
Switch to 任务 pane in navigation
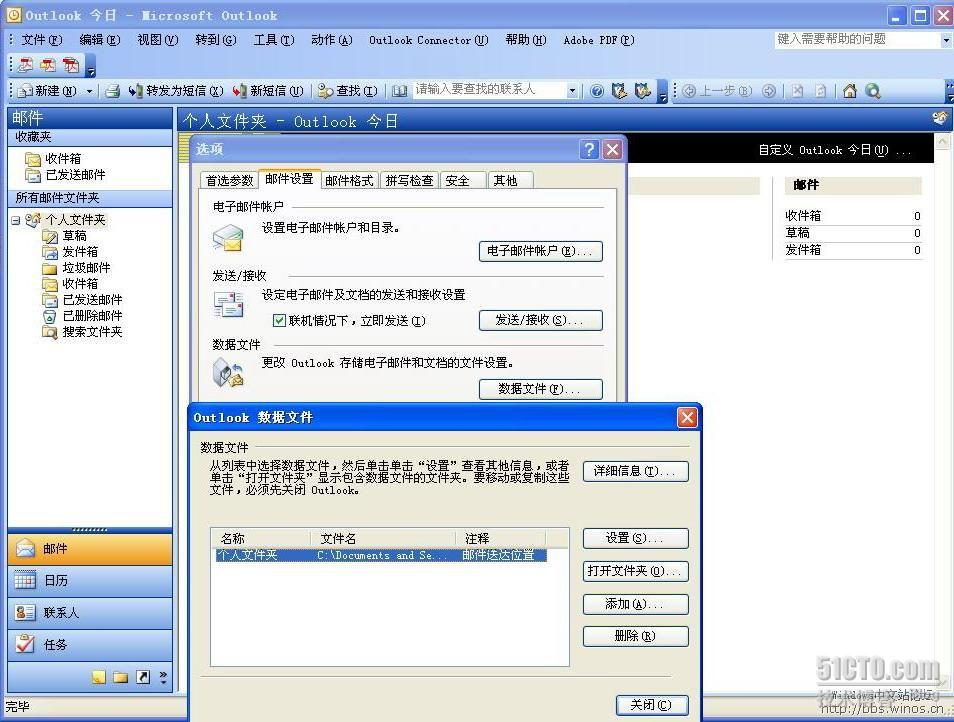[90, 645]
